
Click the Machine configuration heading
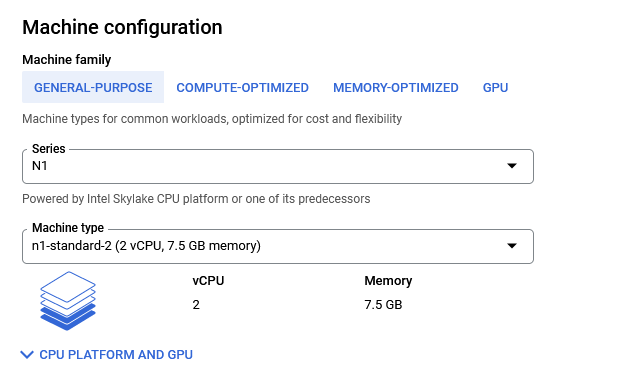click(122, 28)
